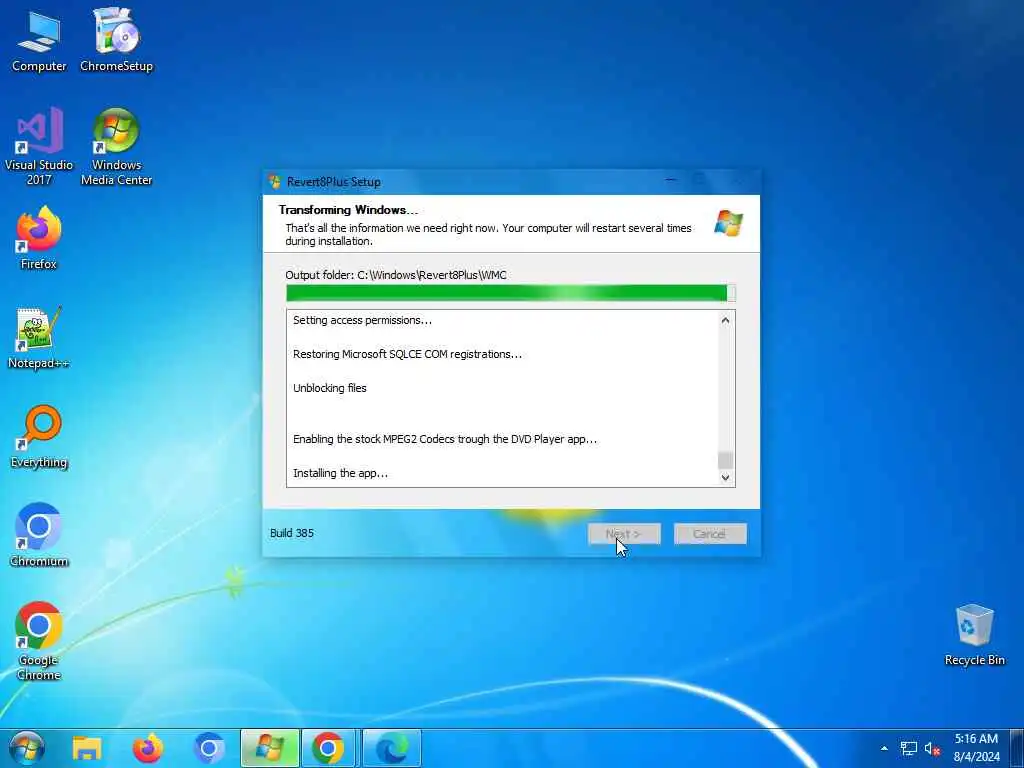
Task: Click the Show desktop strip
Action: point(1017,748)
